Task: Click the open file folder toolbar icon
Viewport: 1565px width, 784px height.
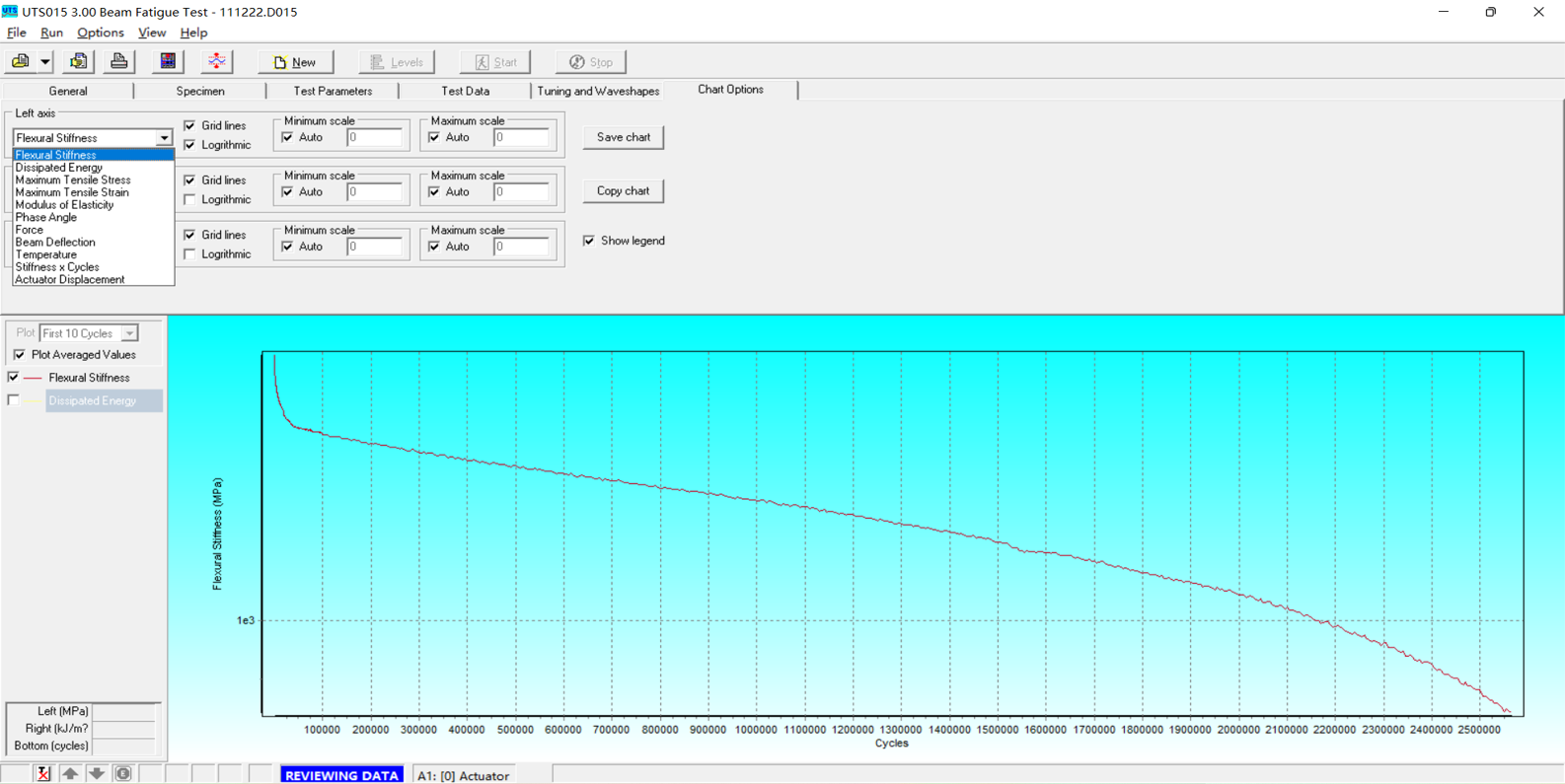Action: click(x=20, y=62)
